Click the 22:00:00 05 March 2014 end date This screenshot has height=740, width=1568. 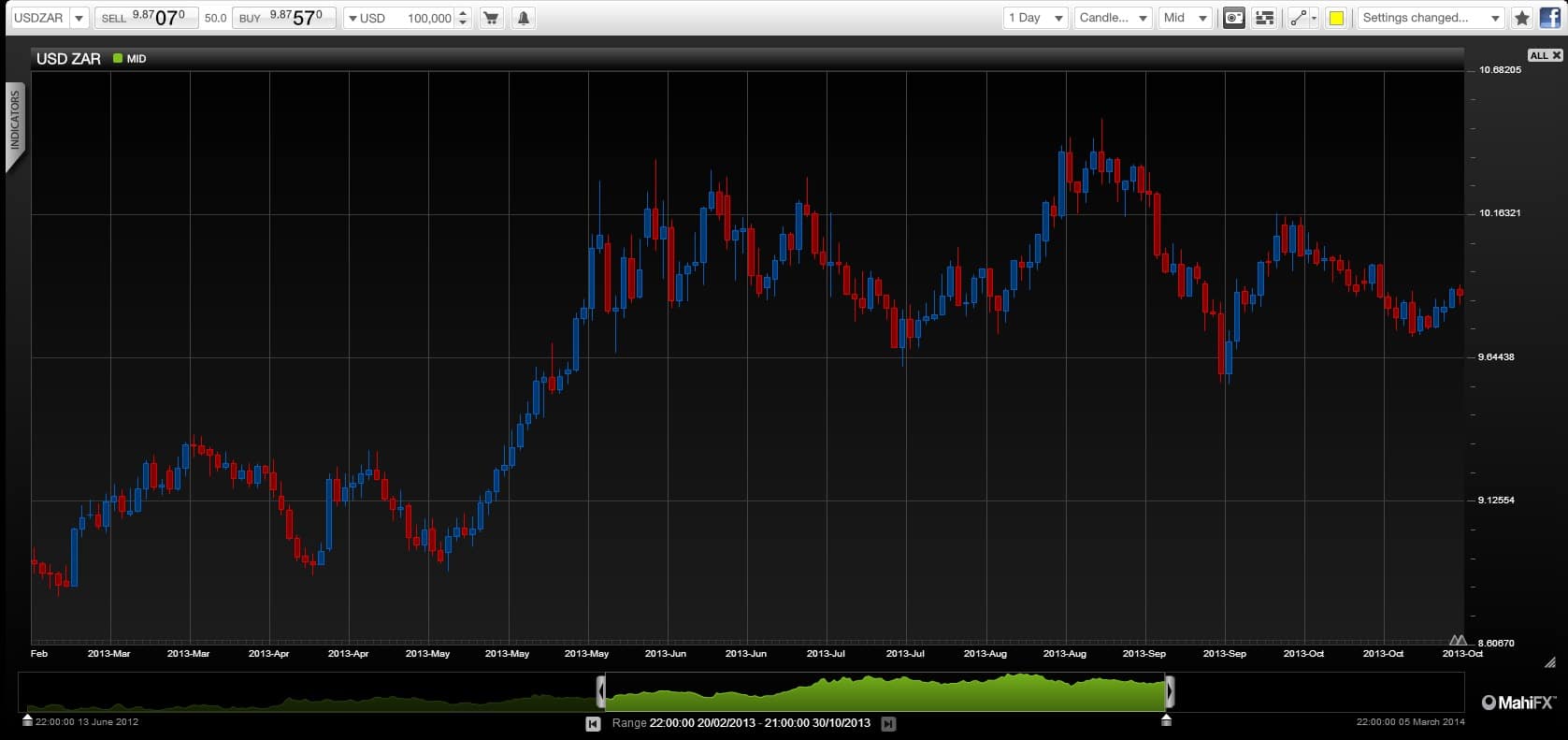(x=1411, y=721)
